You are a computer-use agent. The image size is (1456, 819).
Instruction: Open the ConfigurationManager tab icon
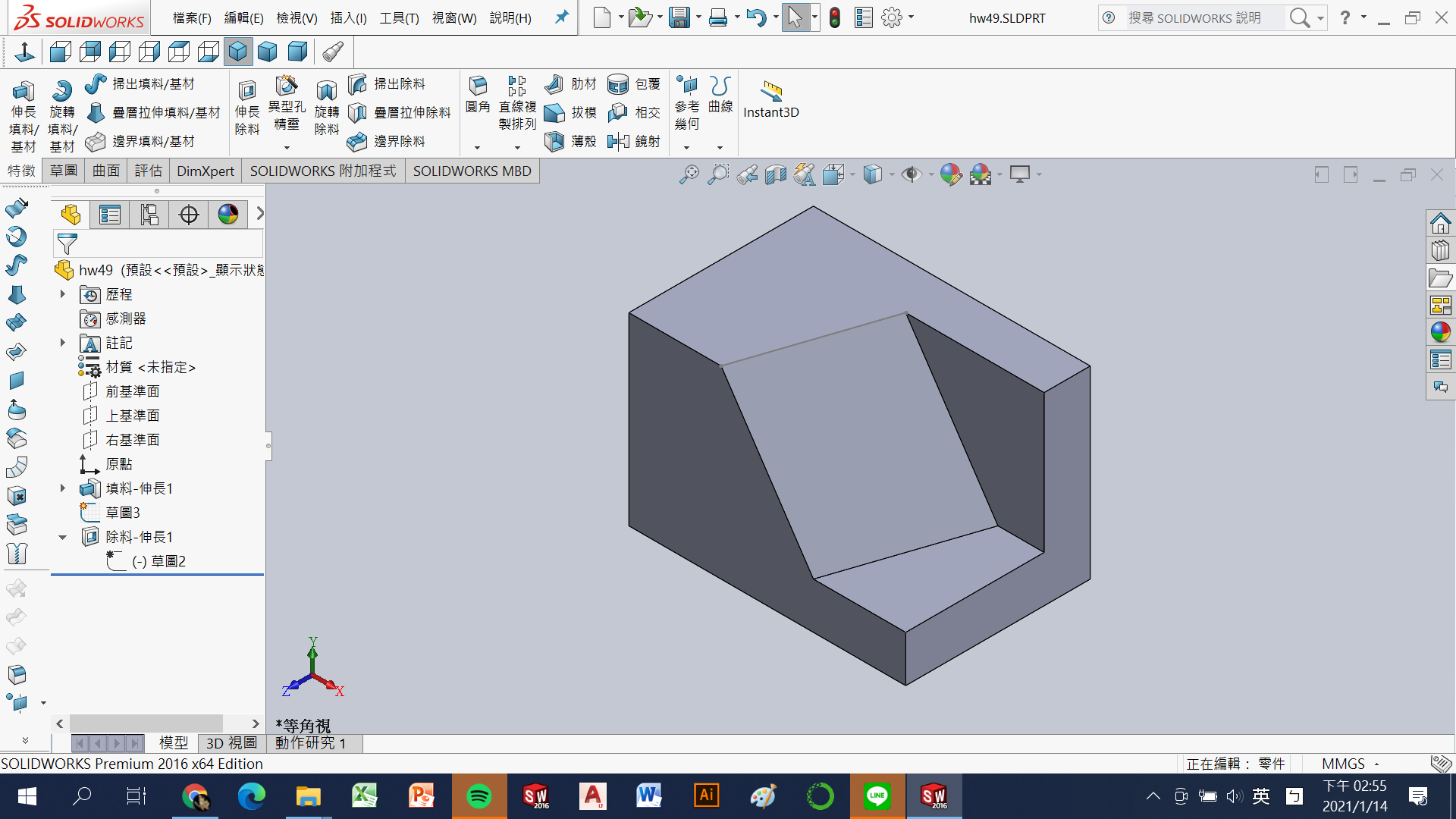click(x=149, y=215)
